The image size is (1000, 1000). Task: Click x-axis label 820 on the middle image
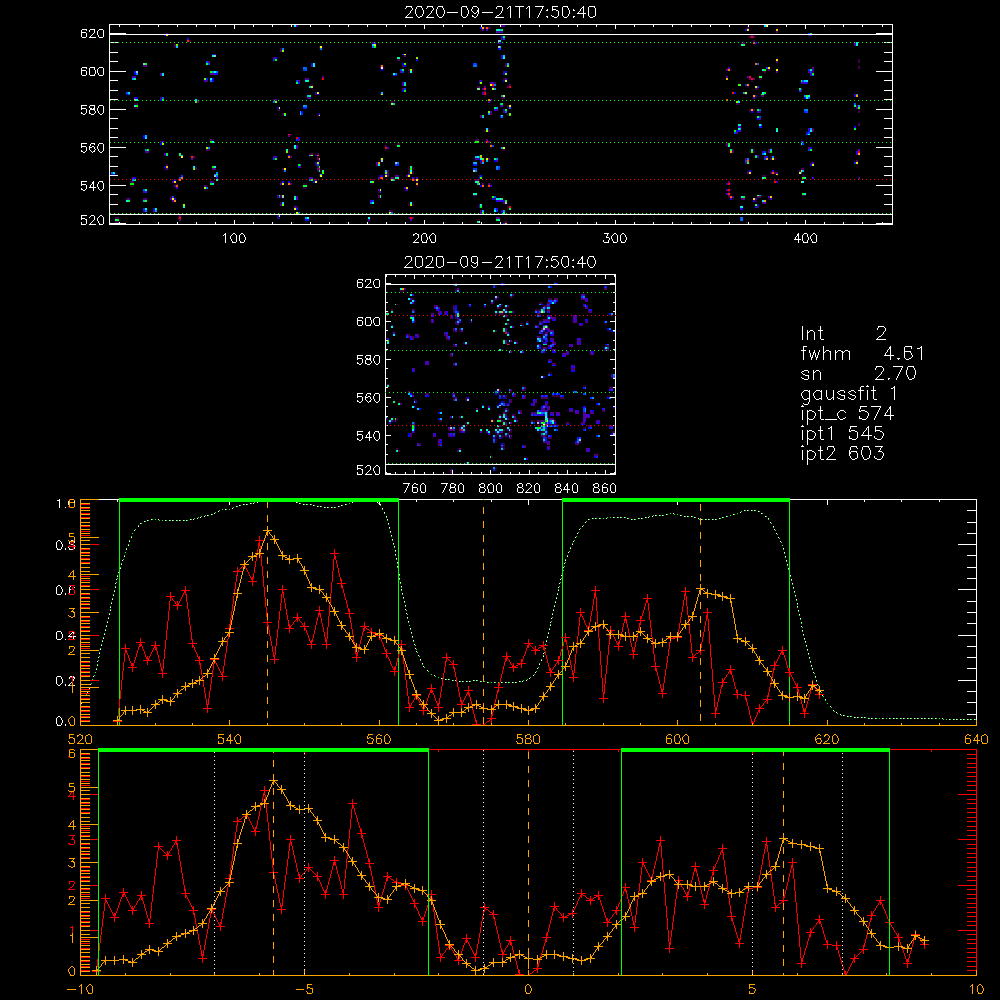[x=529, y=489]
